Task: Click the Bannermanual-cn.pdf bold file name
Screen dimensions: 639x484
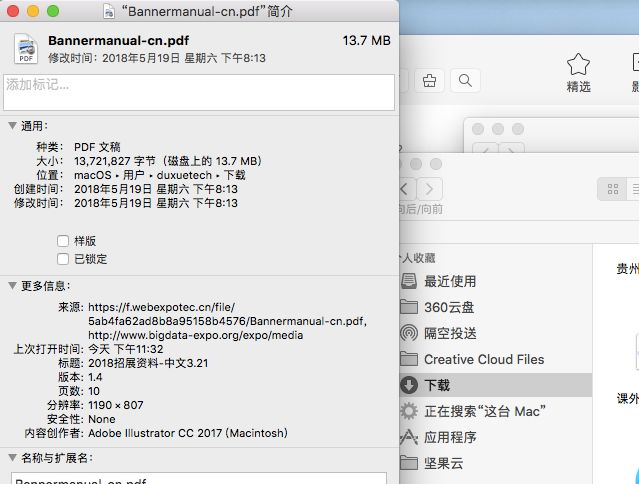Action: [119, 40]
